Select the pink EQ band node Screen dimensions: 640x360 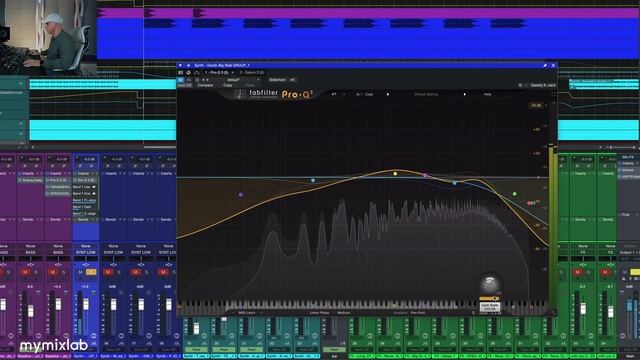(425, 176)
